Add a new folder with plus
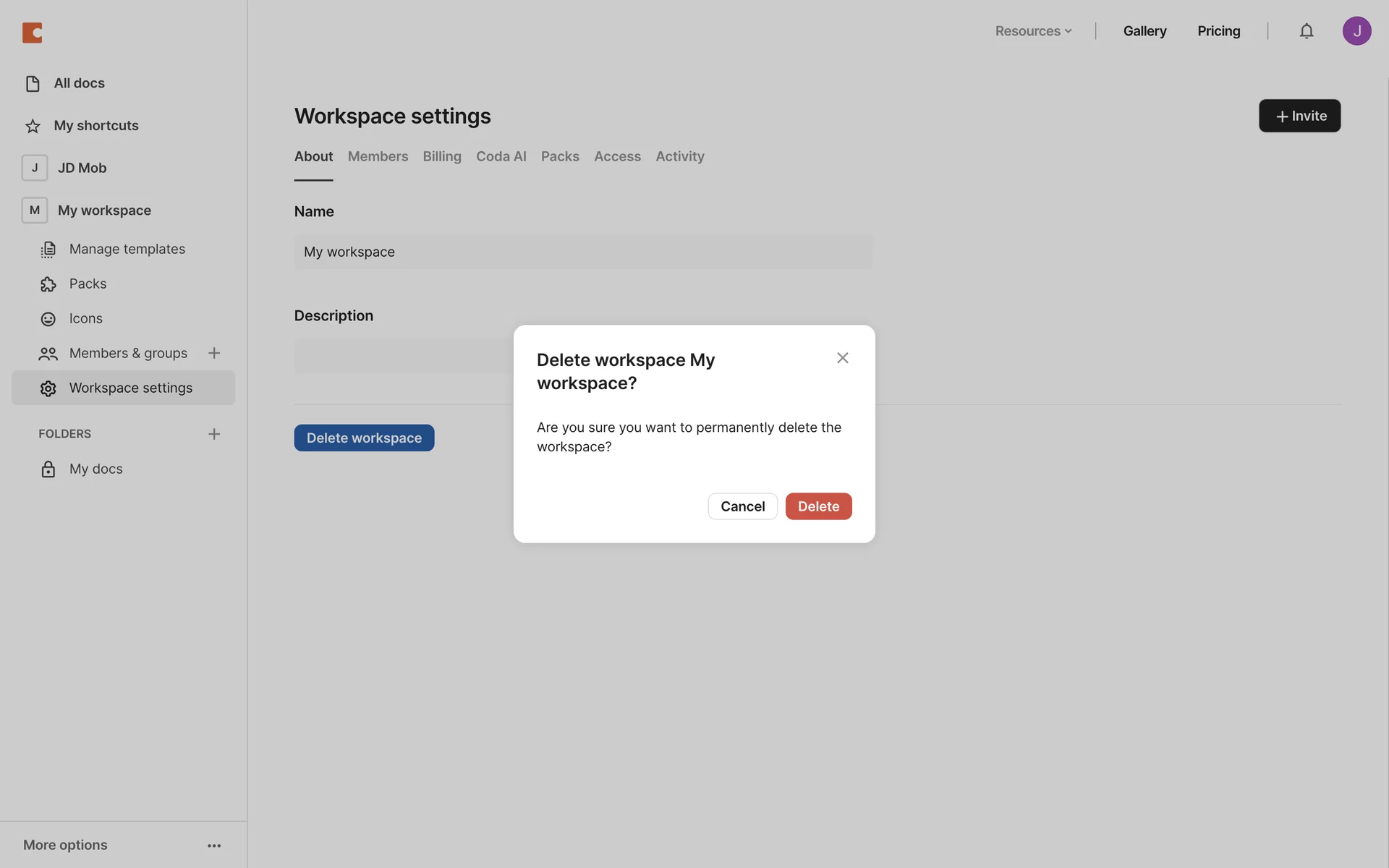Screen dimensions: 1389x868 214,434
